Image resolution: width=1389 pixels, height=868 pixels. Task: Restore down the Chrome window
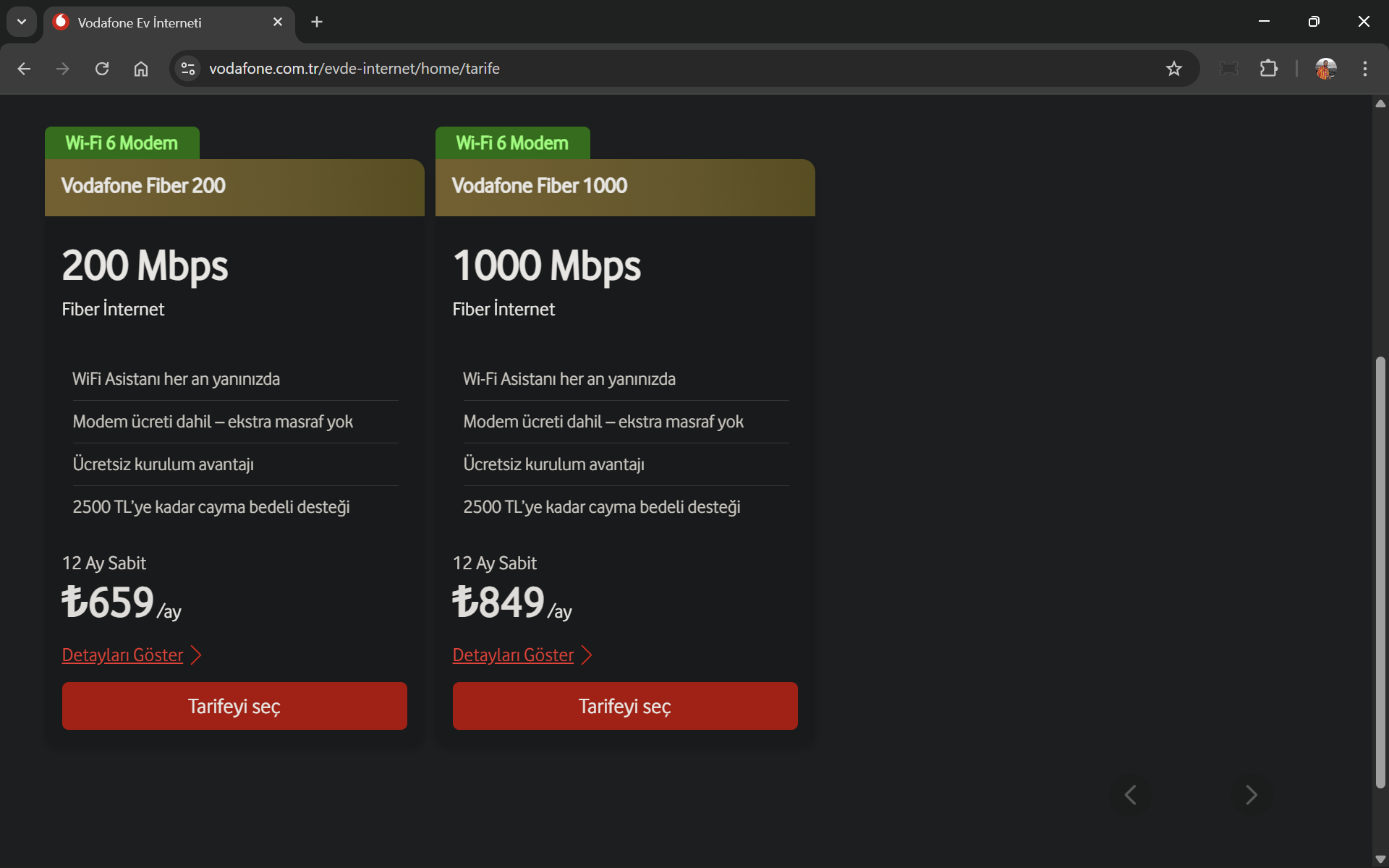pyautogui.click(x=1314, y=22)
